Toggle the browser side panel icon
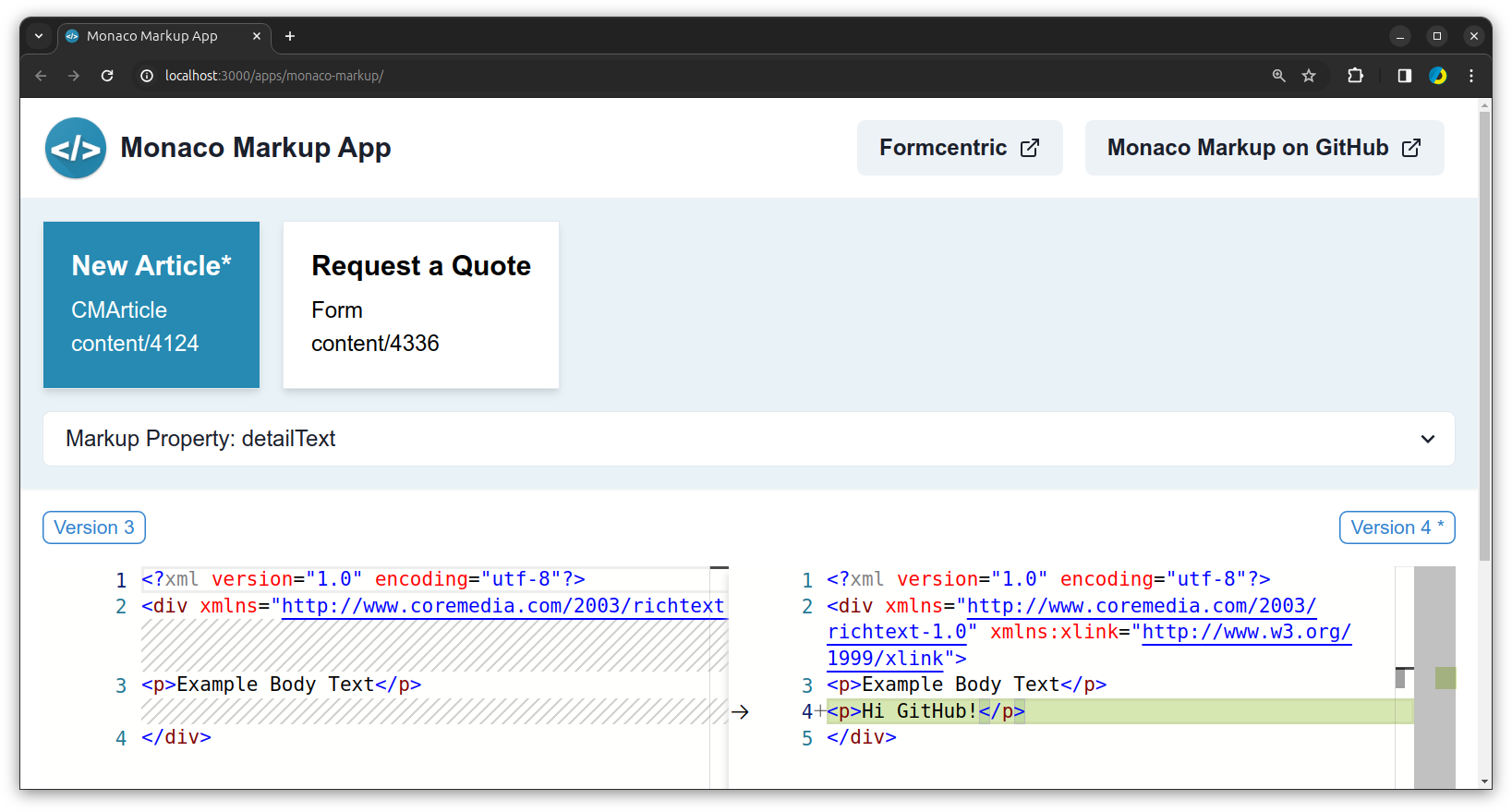Viewport: 1512px width, 812px height. pyautogui.click(x=1405, y=76)
